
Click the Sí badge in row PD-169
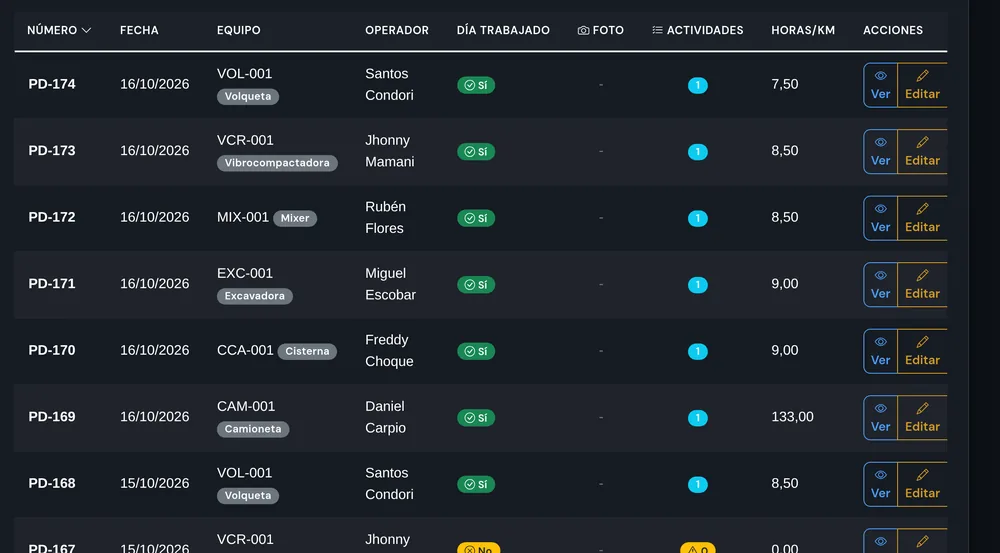click(476, 418)
